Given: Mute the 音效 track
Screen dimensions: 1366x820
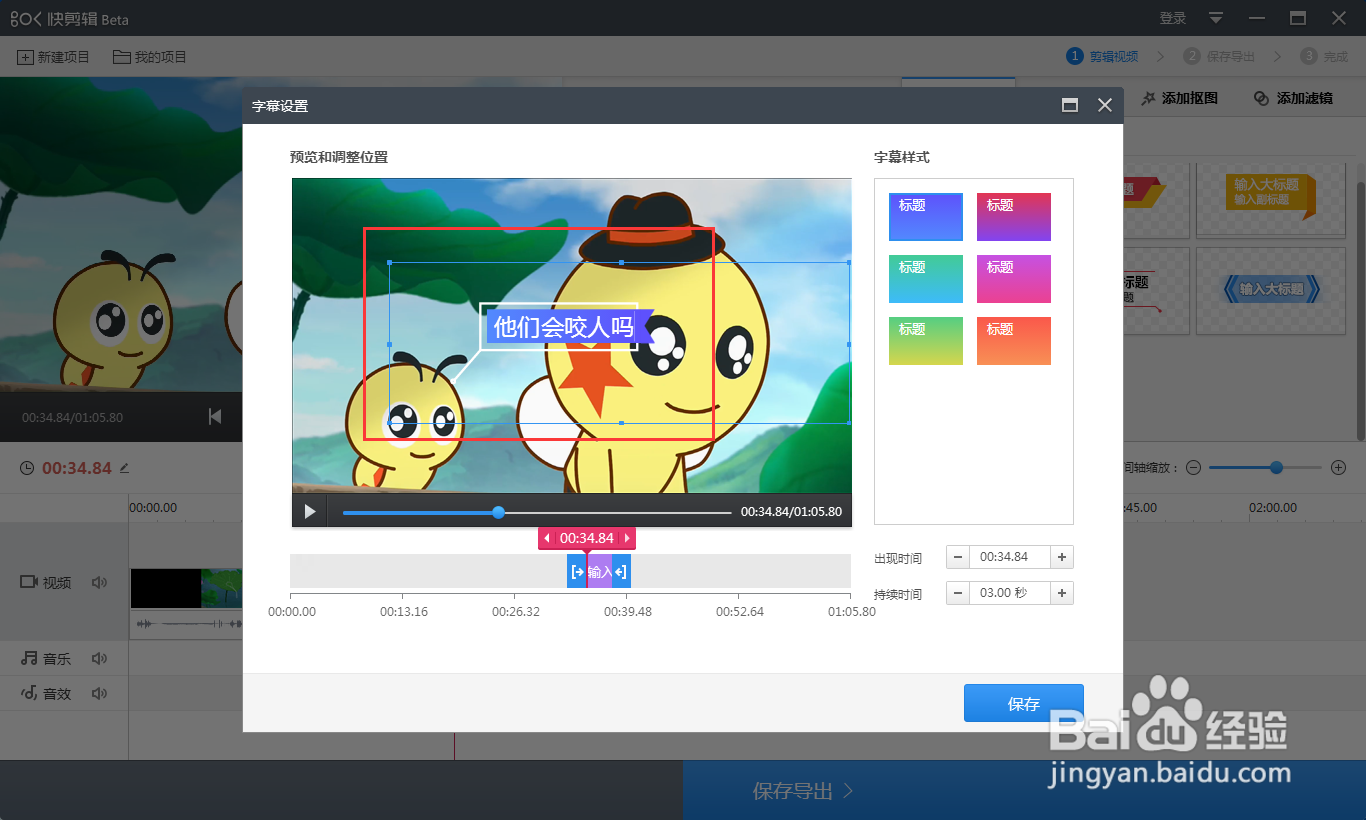Looking at the screenshot, I should coord(99,693).
